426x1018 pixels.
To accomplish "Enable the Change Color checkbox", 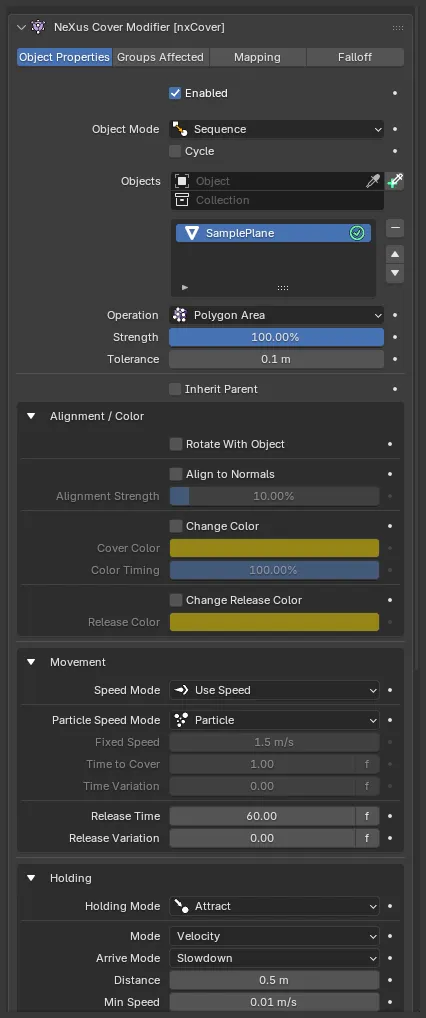I will coord(176,526).
